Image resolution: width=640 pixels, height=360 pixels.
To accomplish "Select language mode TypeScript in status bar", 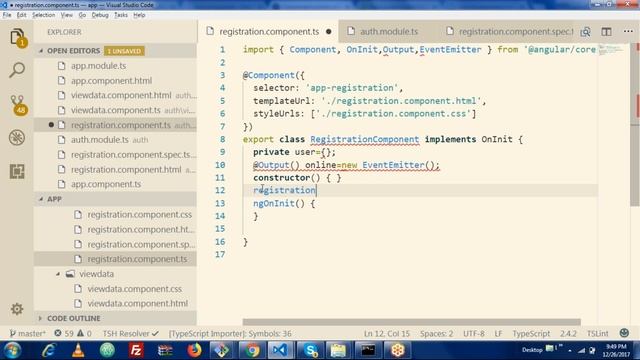I will [531, 333].
